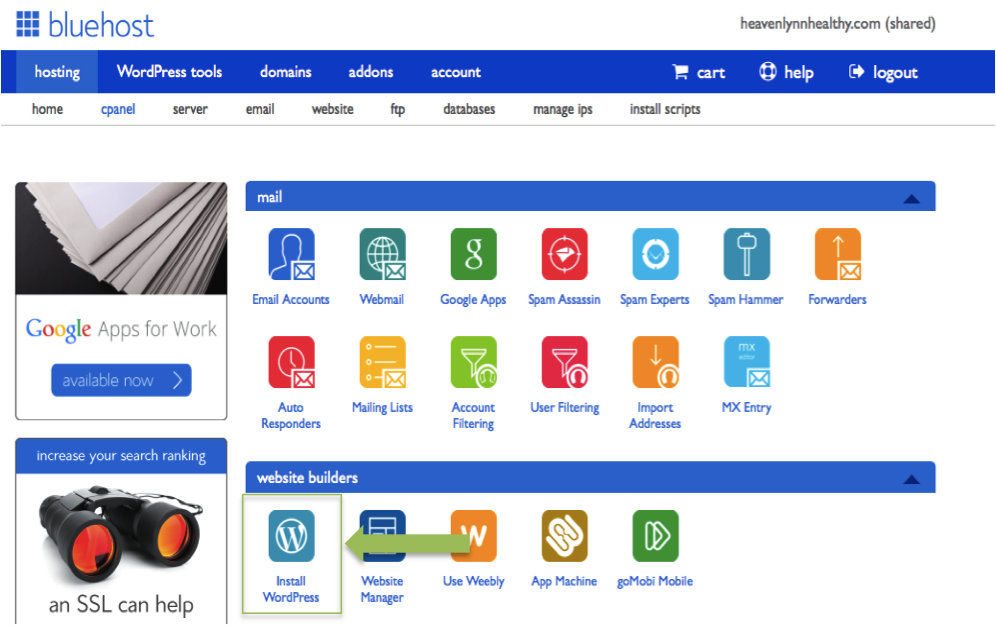Open Spam Assassin tool
Image resolution: width=996 pixels, height=625 pixels.
564,255
